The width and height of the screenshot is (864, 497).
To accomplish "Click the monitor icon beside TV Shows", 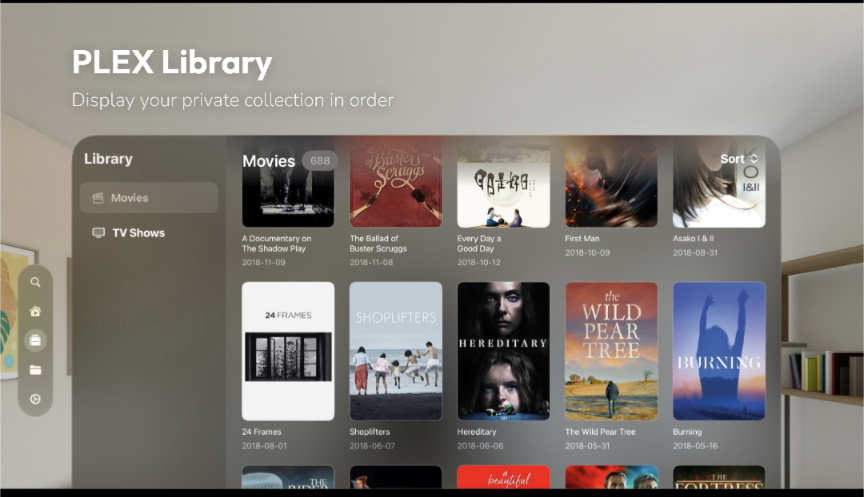I will (99, 233).
